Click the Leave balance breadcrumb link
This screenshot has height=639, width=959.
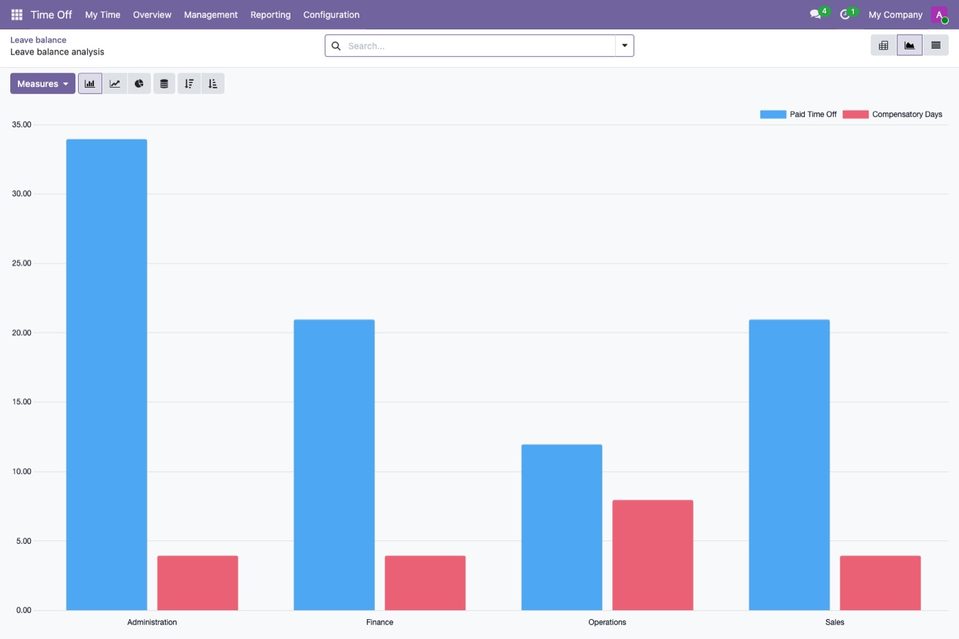pyautogui.click(x=39, y=40)
